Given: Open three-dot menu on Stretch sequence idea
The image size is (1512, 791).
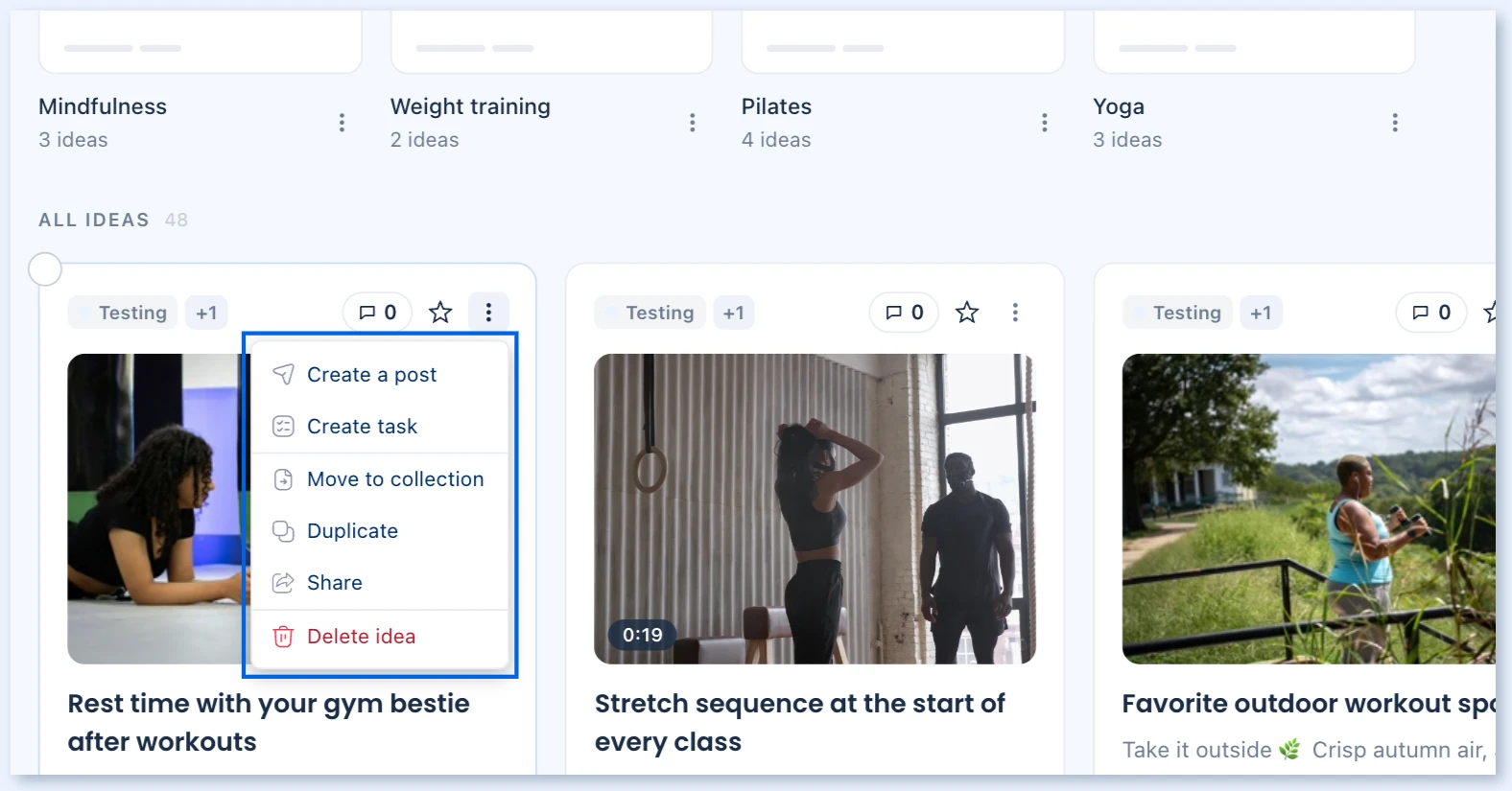Looking at the screenshot, I should 1015,313.
